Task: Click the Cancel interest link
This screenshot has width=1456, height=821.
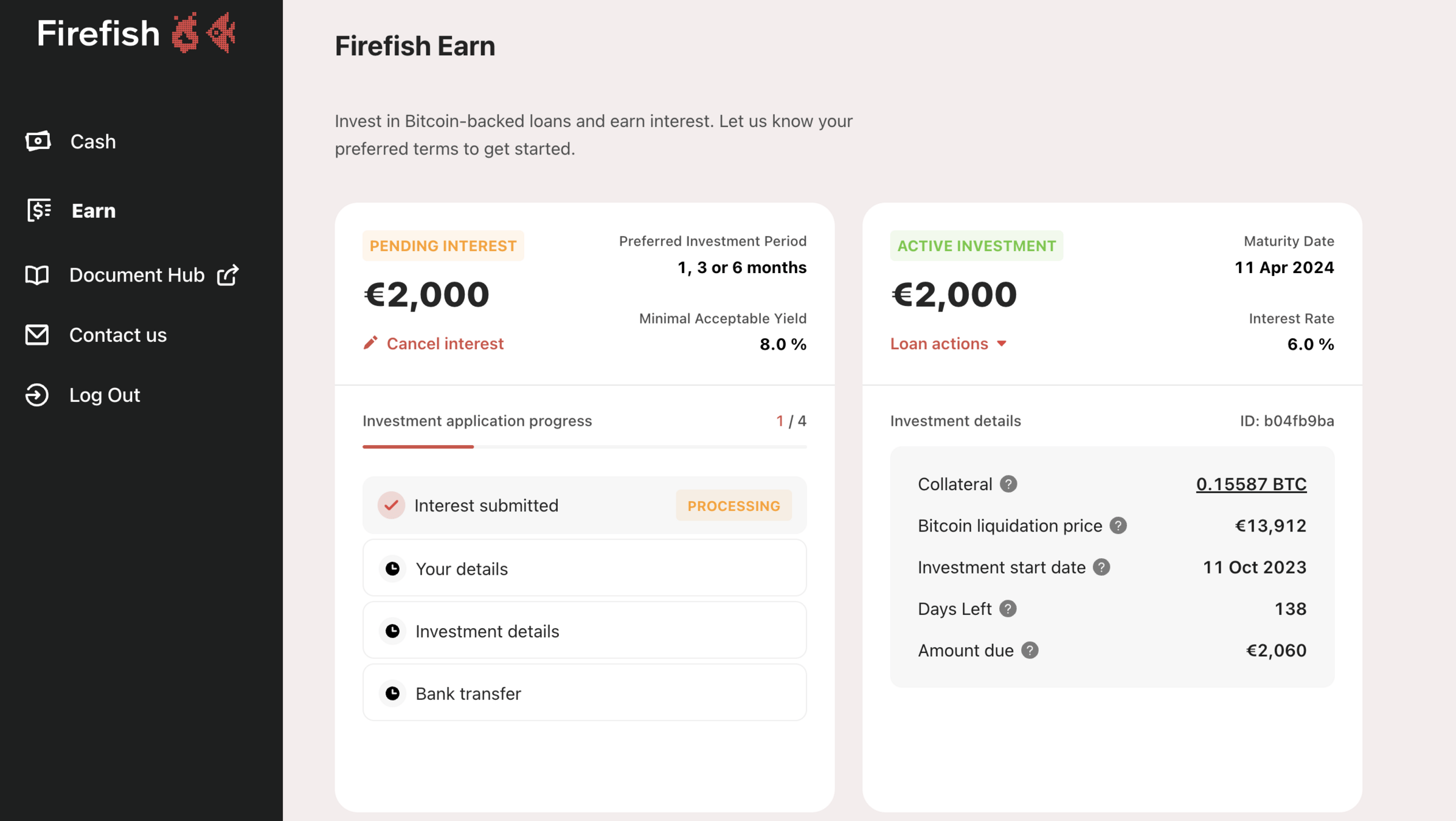Action: pos(445,344)
